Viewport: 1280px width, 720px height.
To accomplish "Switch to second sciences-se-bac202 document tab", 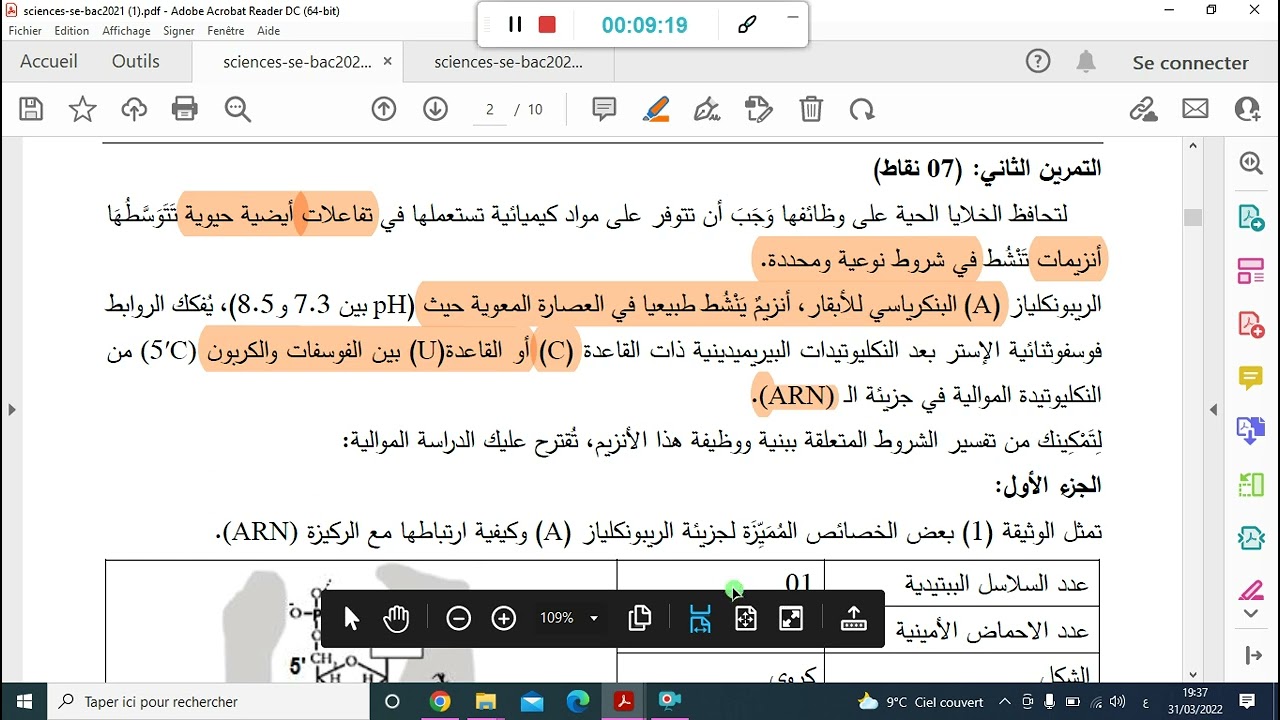I will [509, 62].
